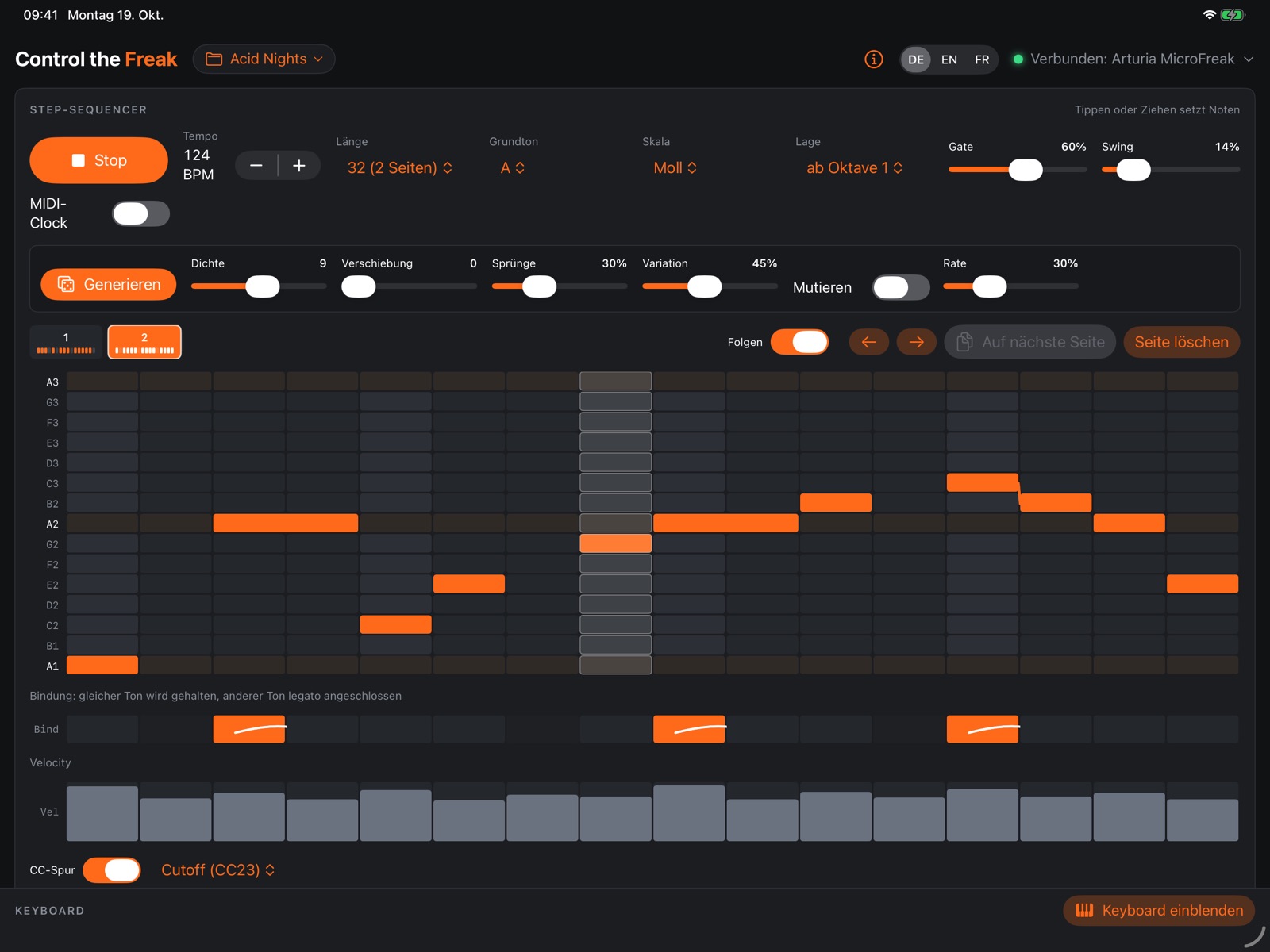Click the A3 row label

tap(52, 382)
